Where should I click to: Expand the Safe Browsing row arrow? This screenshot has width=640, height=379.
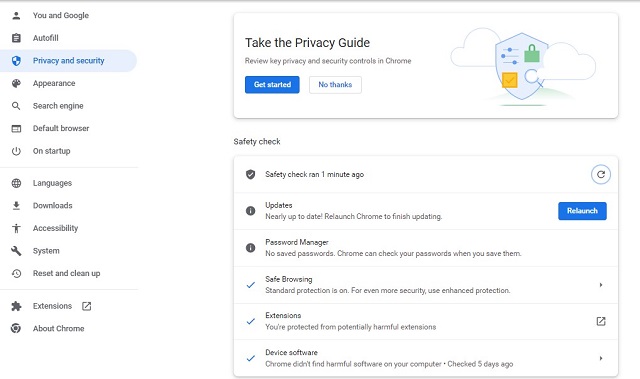click(x=601, y=285)
